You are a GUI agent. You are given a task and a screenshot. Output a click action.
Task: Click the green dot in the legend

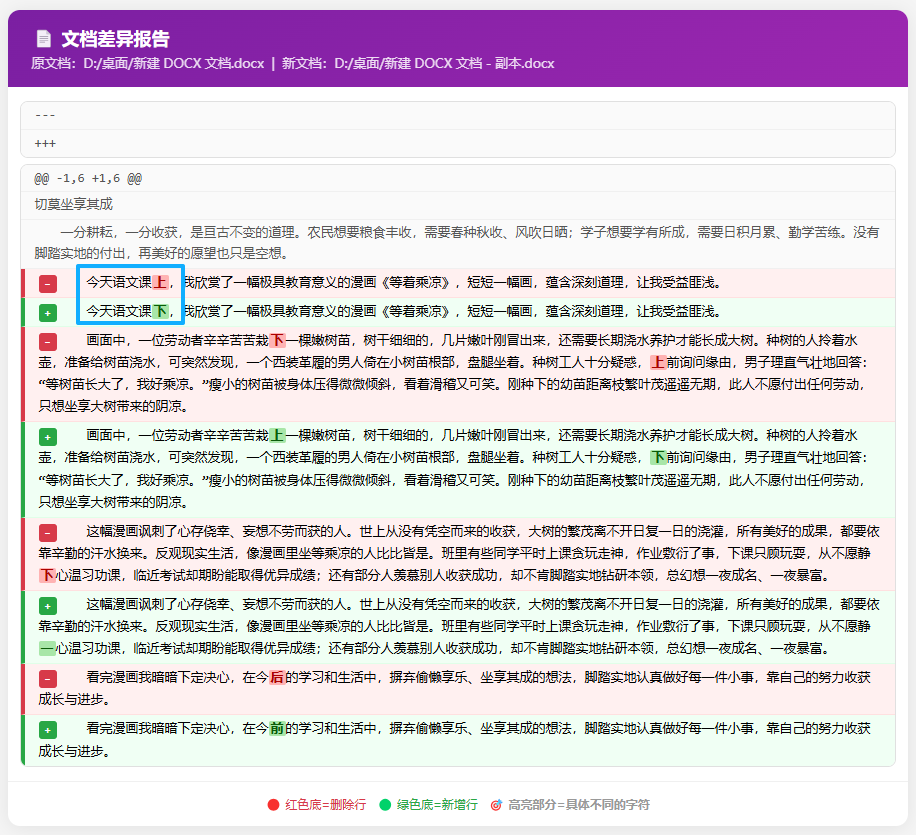click(x=385, y=805)
